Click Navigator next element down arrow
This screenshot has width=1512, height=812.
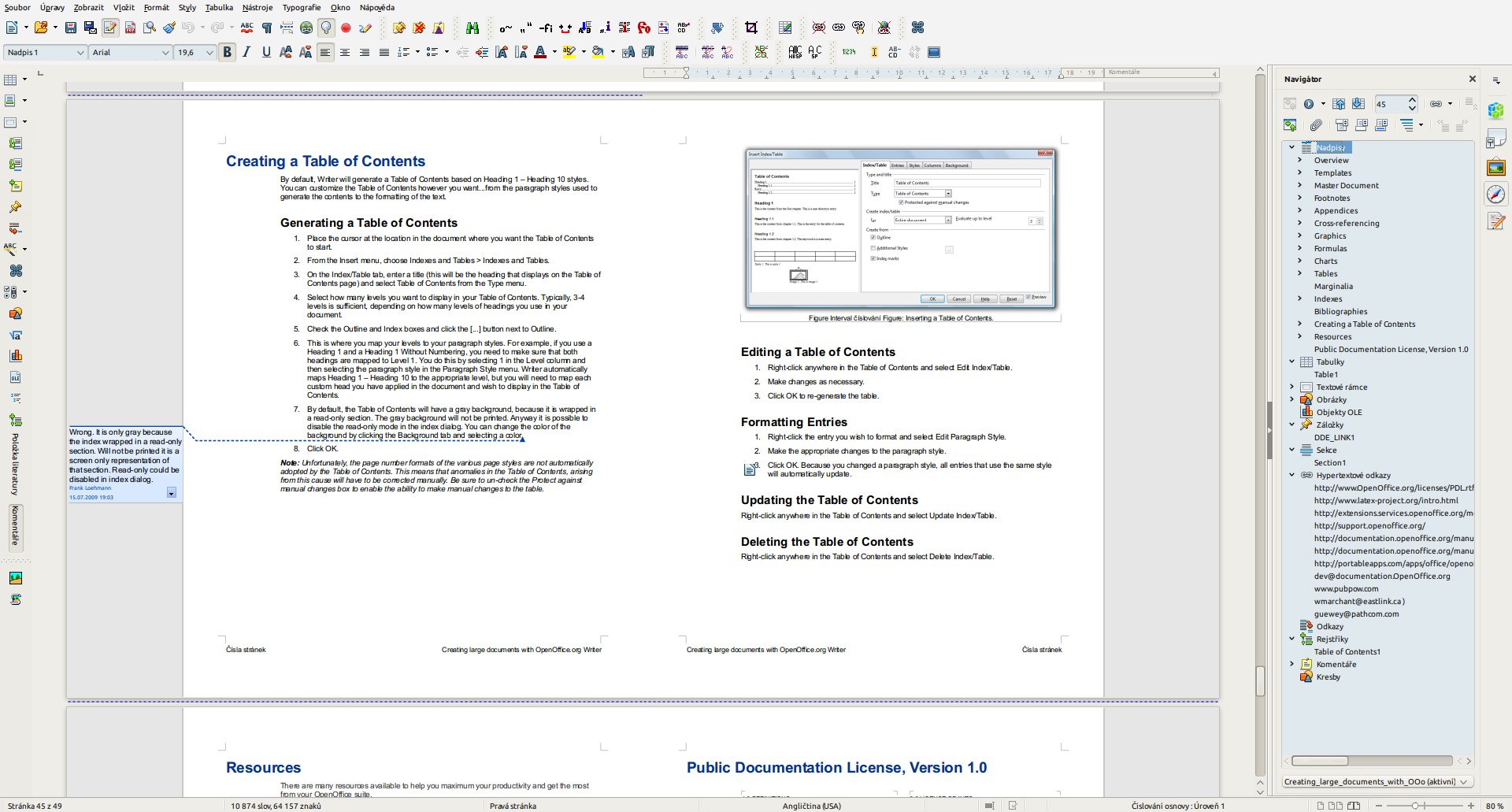(x=1358, y=103)
